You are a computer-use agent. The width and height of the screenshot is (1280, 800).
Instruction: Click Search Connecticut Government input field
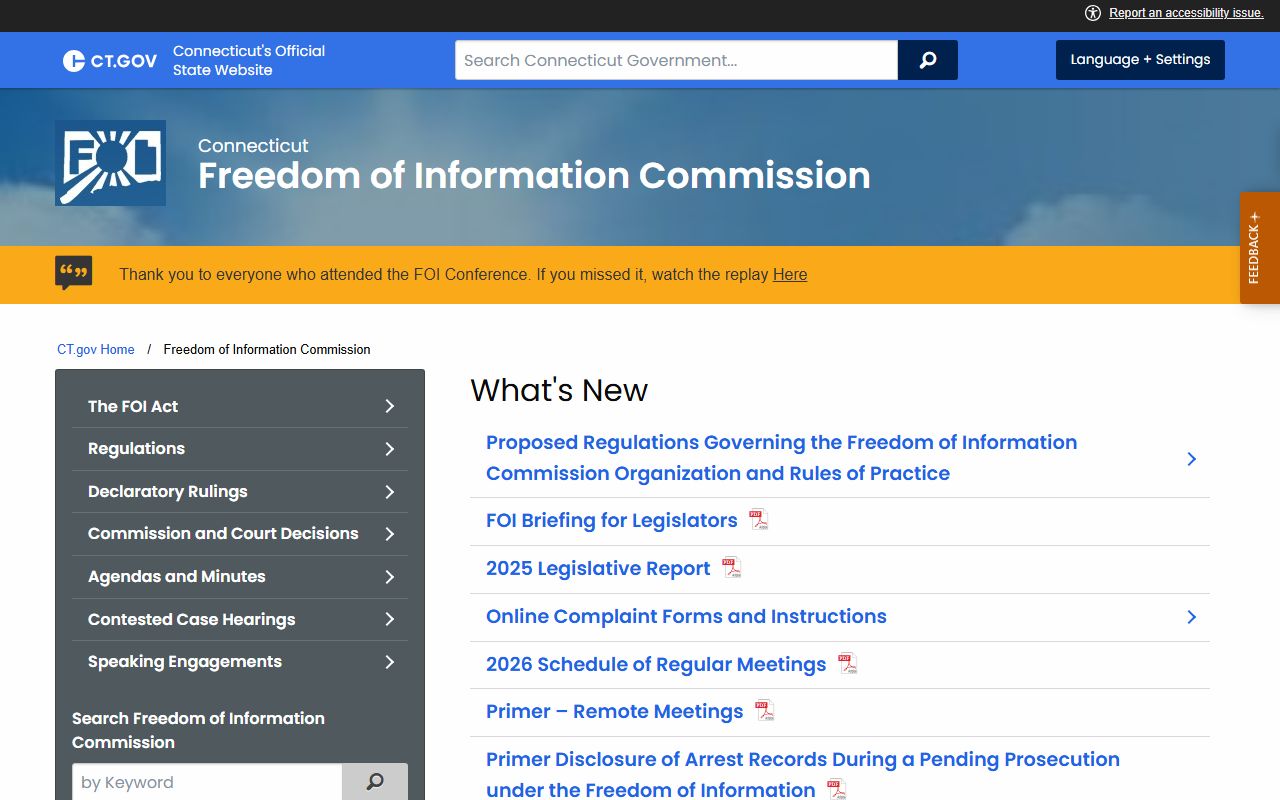pos(676,60)
